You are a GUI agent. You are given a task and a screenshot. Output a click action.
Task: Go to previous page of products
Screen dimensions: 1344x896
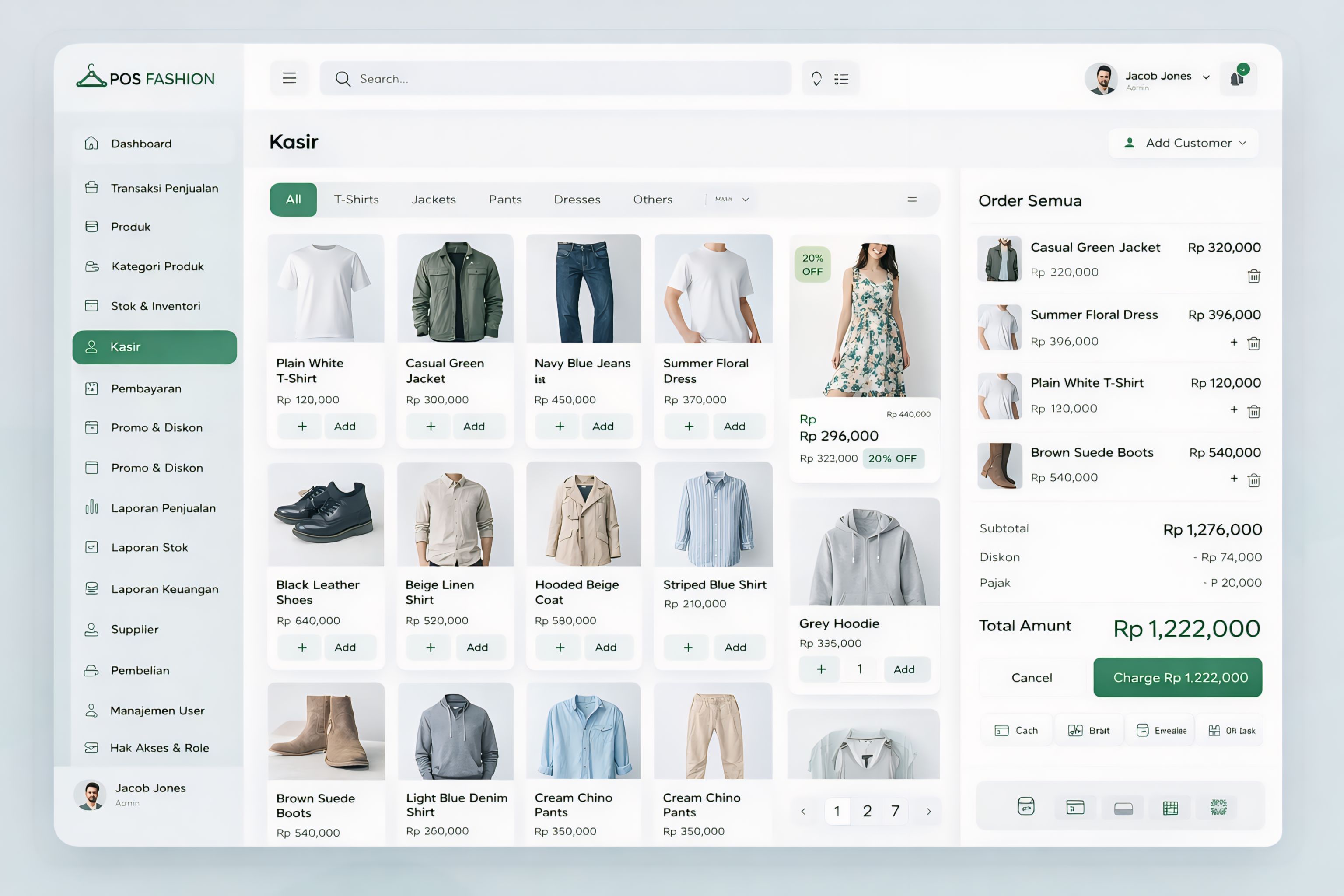(x=803, y=811)
